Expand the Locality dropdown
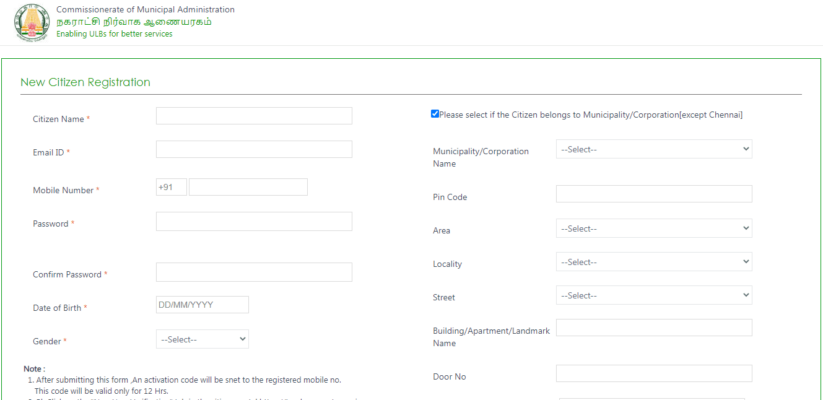Image resolution: width=823 pixels, height=400 pixels. [654, 262]
